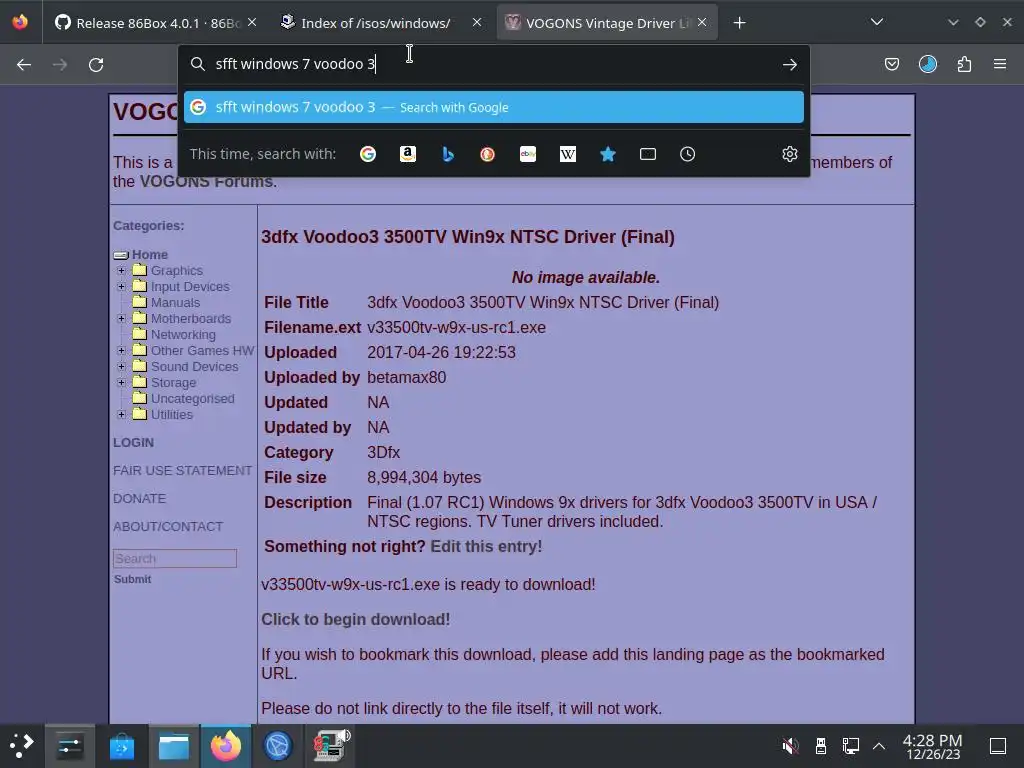This screenshot has width=1024, height=768.
Task: Search this time with Amazon
Action: (x=408, y=154)
